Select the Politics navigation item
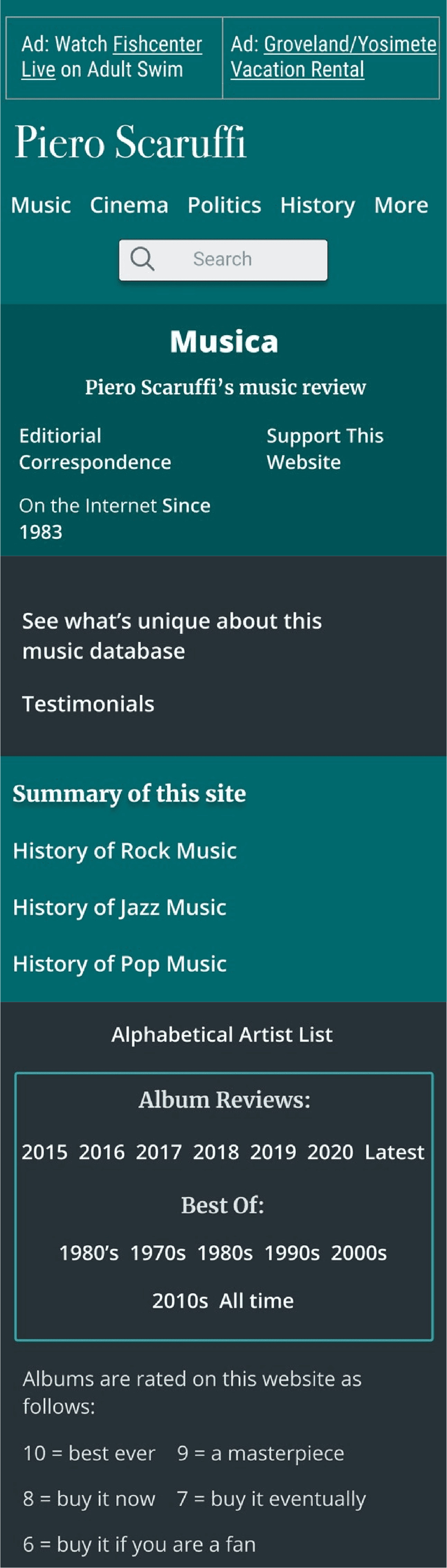 pyautogui.click(x=225, y=205)
